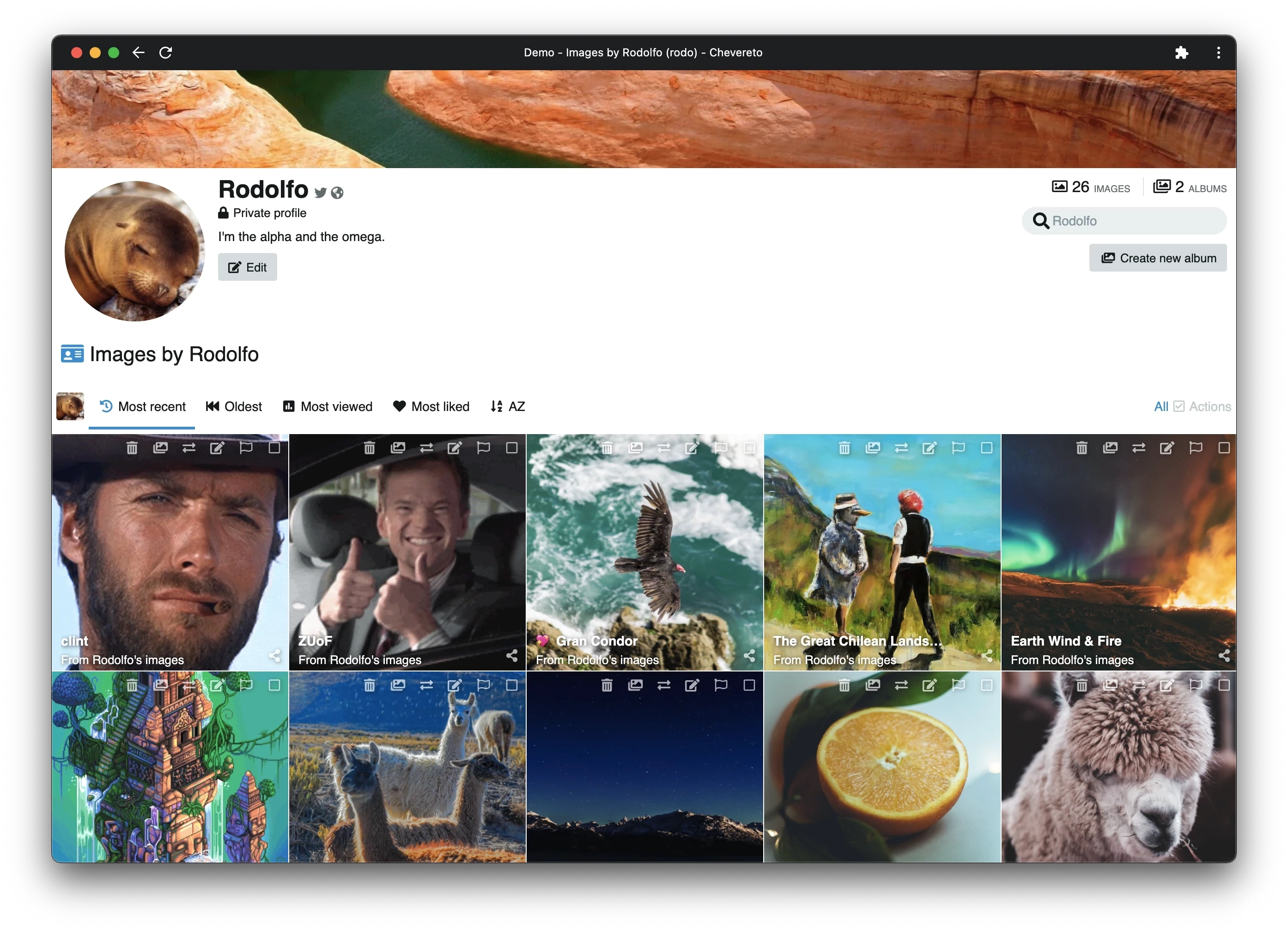Move the night sky image
The height and width of the screenshot is (931, 1288).
tap(664, 685)
